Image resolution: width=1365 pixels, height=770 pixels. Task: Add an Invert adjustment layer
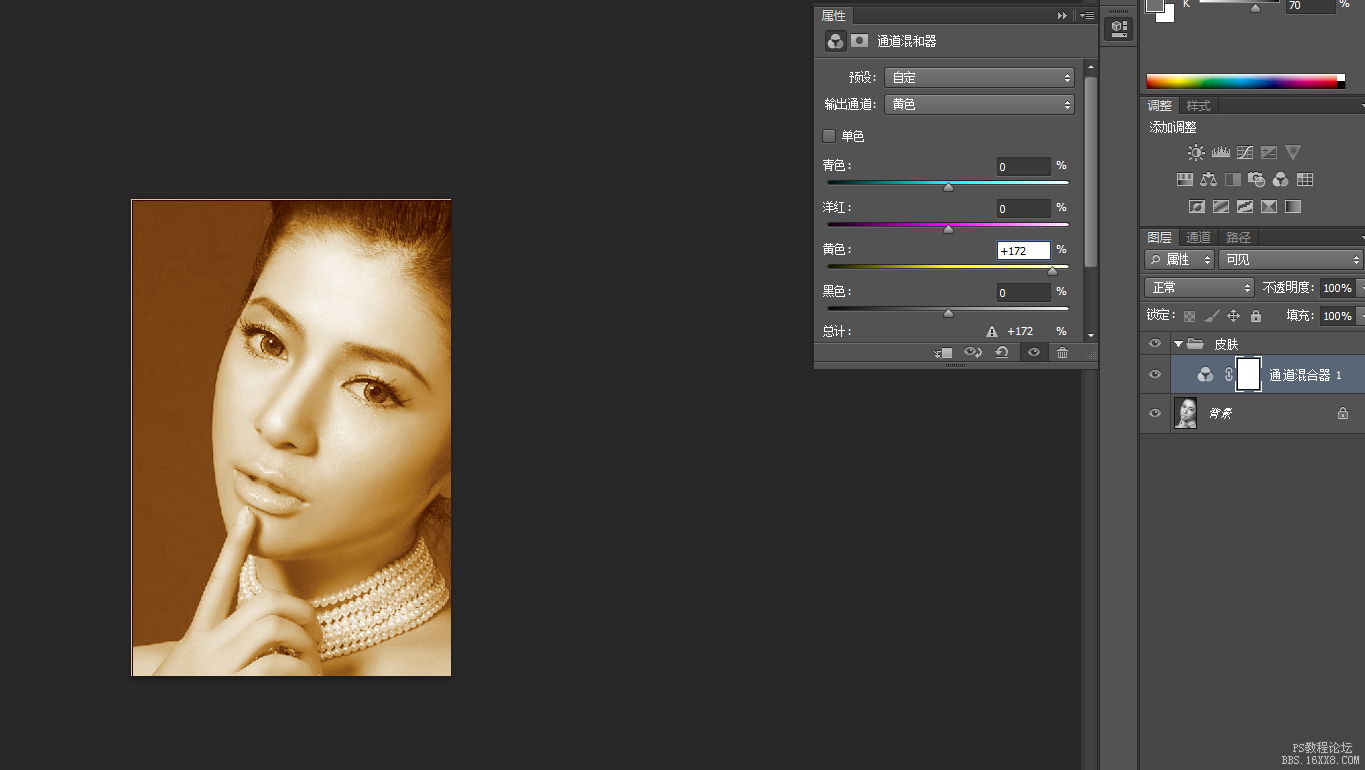1197,207
